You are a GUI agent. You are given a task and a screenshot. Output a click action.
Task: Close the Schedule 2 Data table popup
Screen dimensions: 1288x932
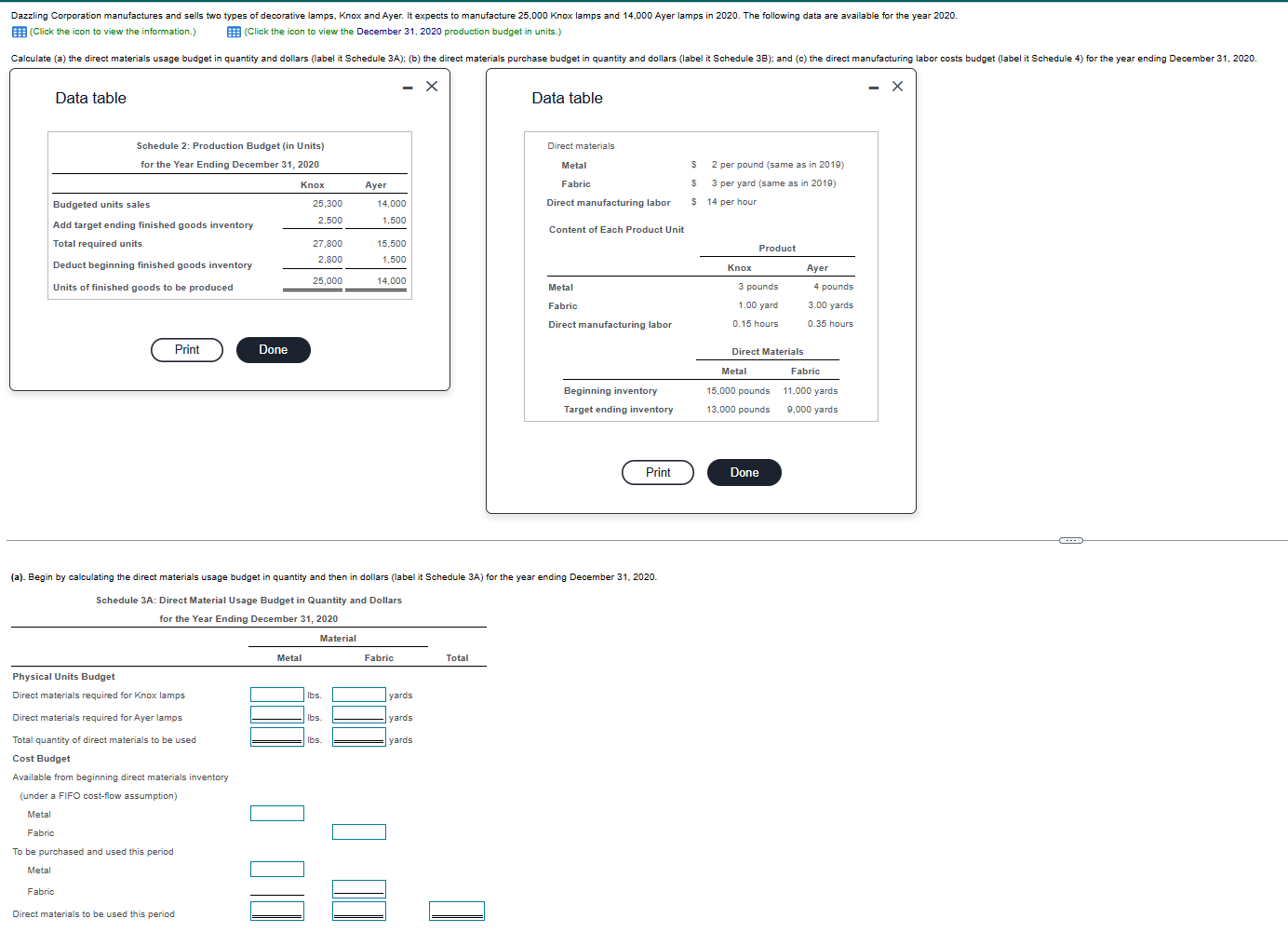(x=431, y=86)
